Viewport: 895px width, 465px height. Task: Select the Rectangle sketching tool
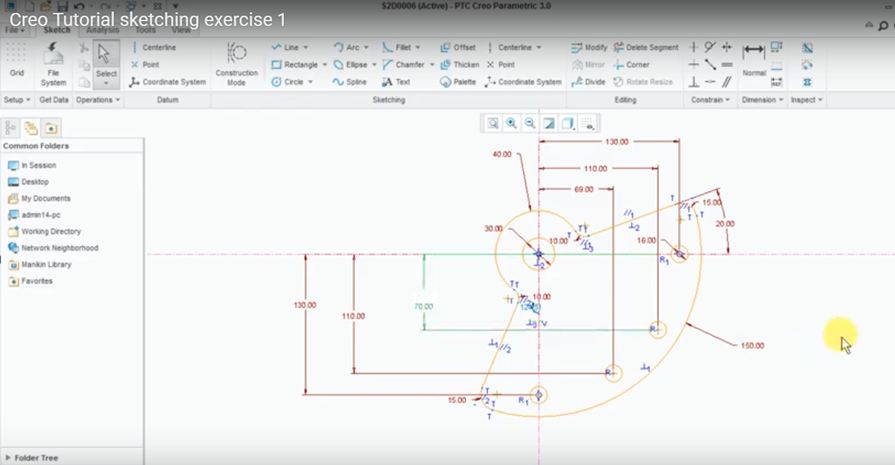click(295, 64)
